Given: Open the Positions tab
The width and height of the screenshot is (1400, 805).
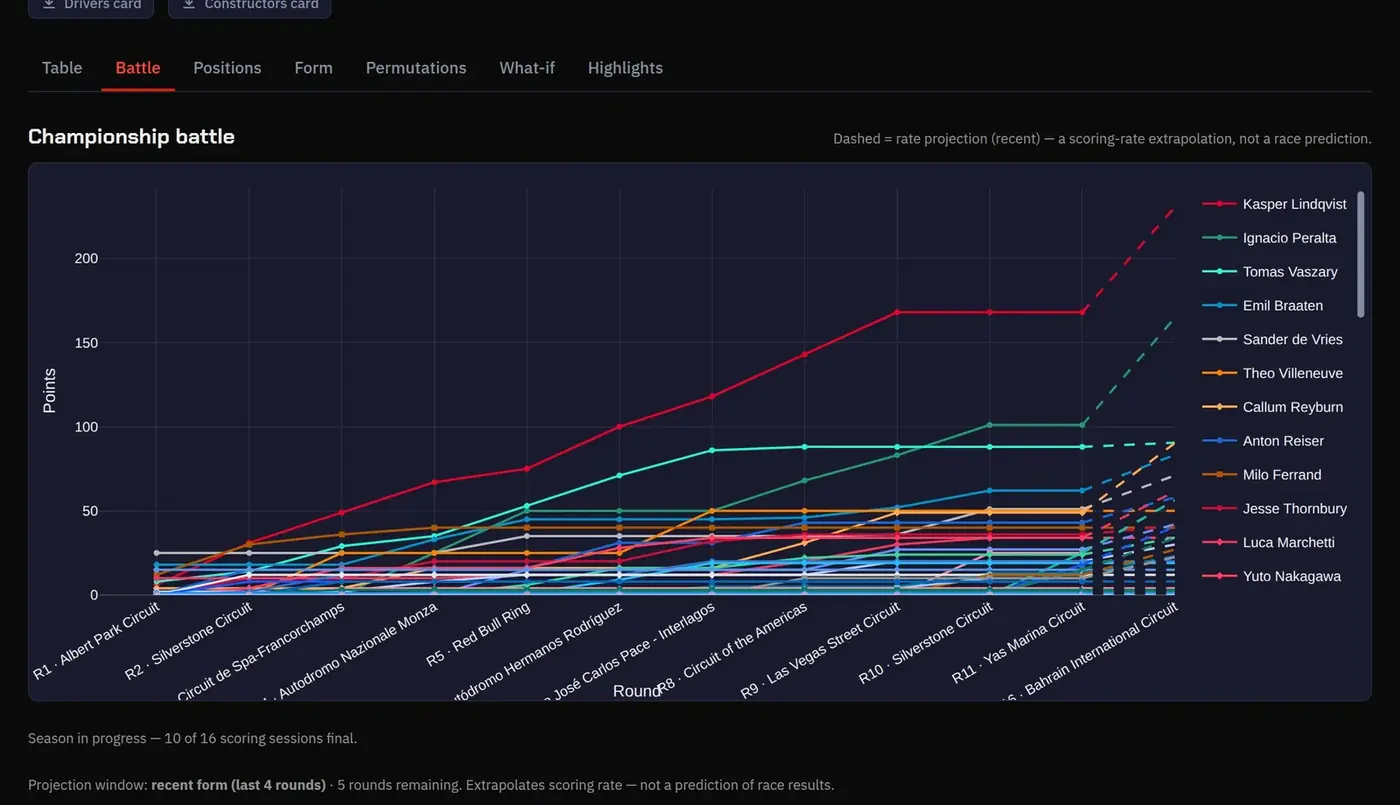Looking at the screenshot, I should click(227, 68).
